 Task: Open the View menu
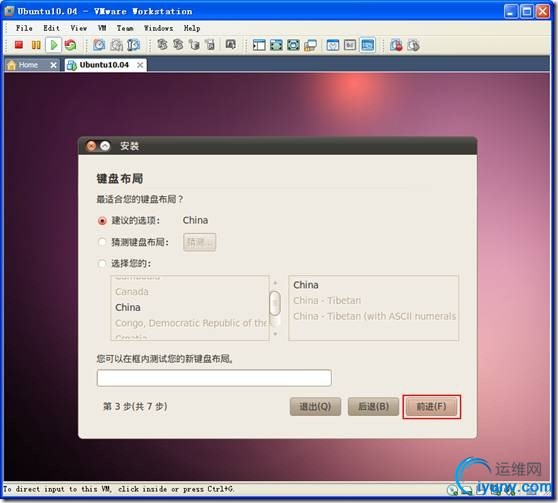coord(79,28)
